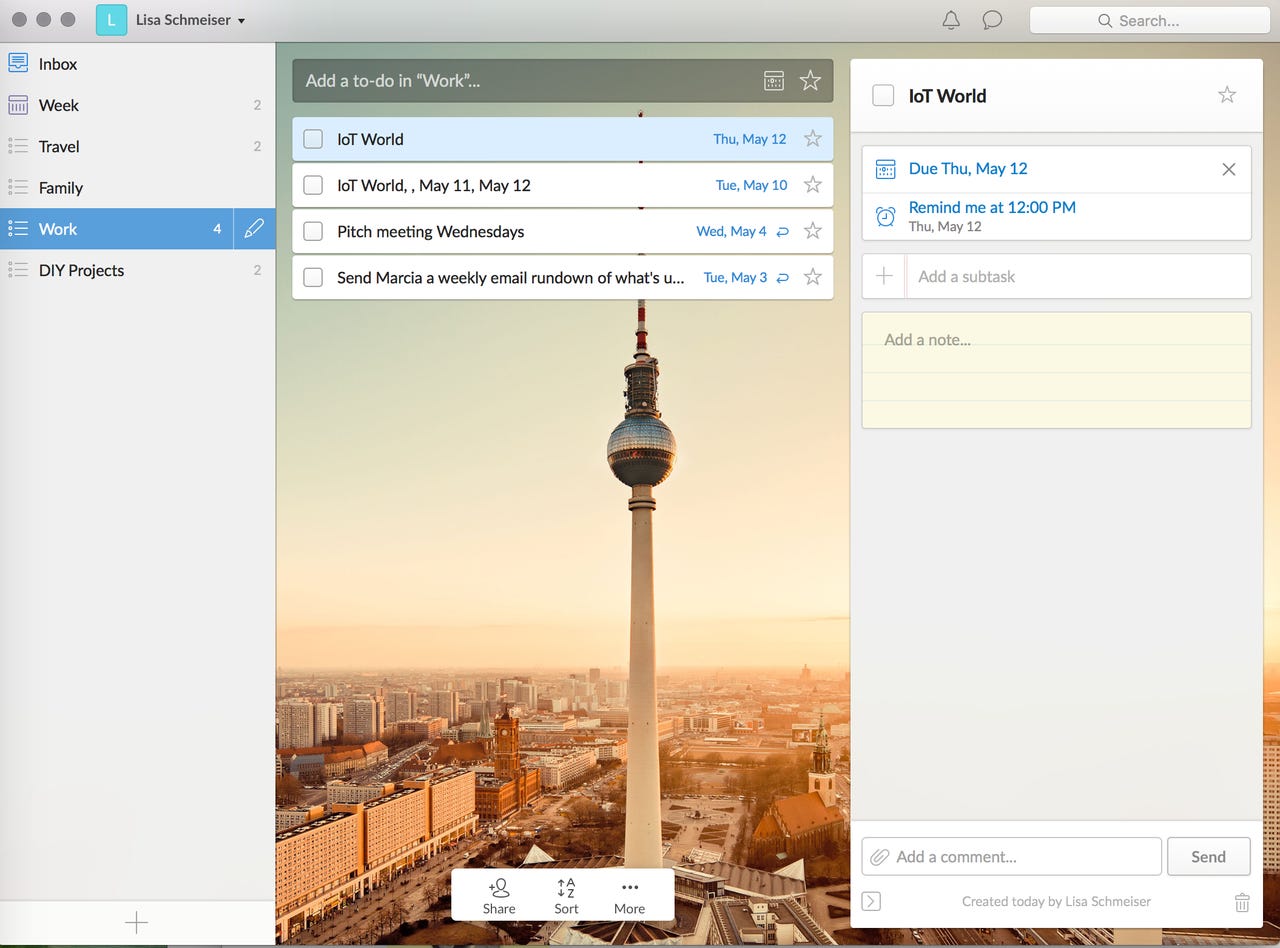Collapse the detail panel with the chevron
This screenshot has height=948, width=1280.
click(871, 901)
